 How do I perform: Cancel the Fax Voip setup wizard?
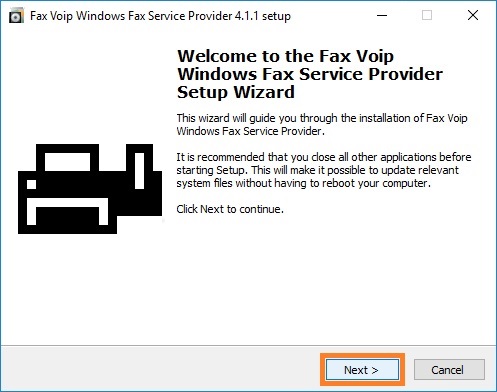coord(449,369)
